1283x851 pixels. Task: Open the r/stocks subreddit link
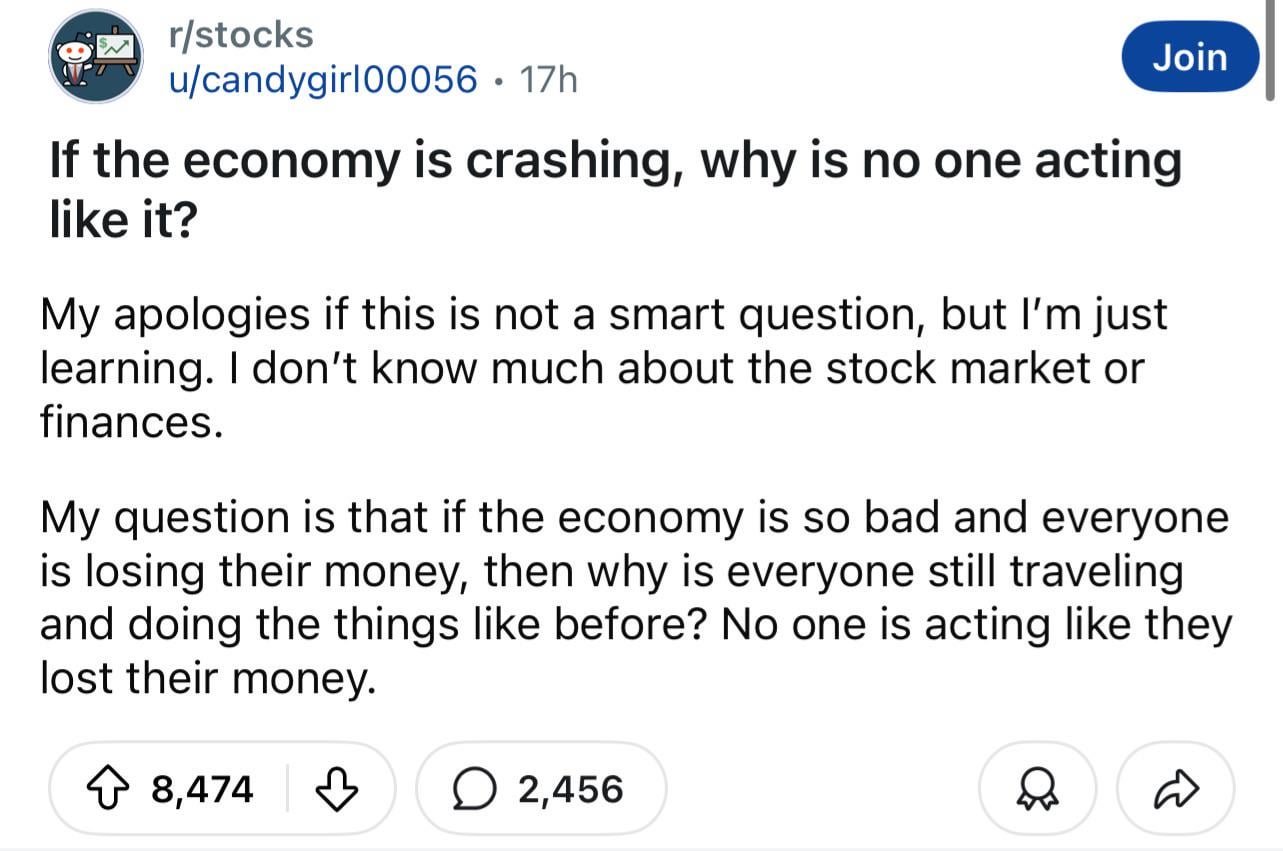click(241, 35)
